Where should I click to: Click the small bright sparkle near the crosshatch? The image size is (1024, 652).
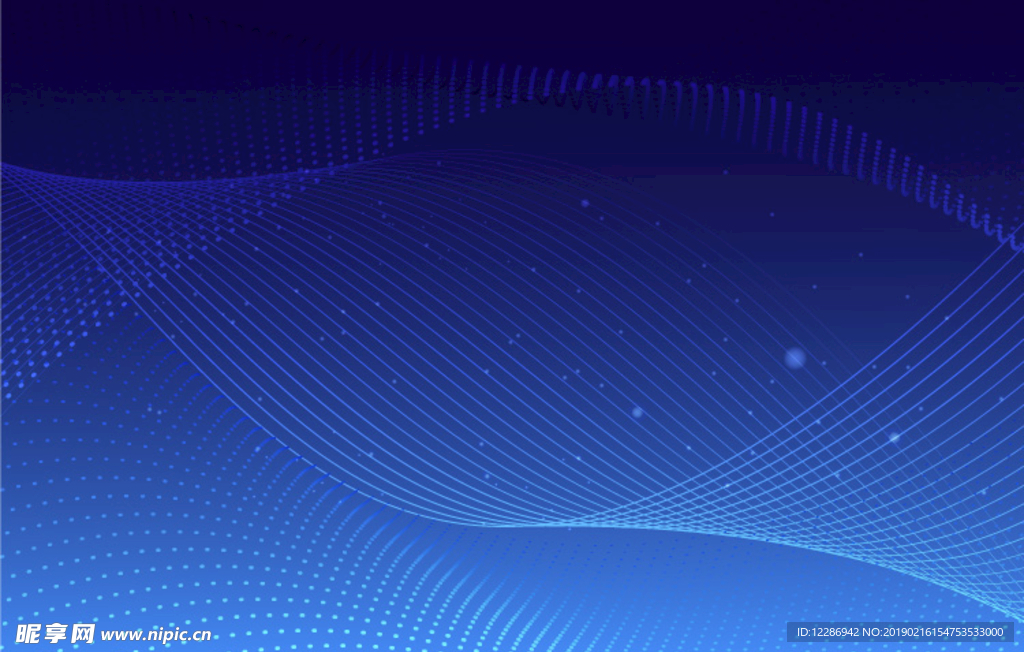pyautogui.click(x=893, y=437)
